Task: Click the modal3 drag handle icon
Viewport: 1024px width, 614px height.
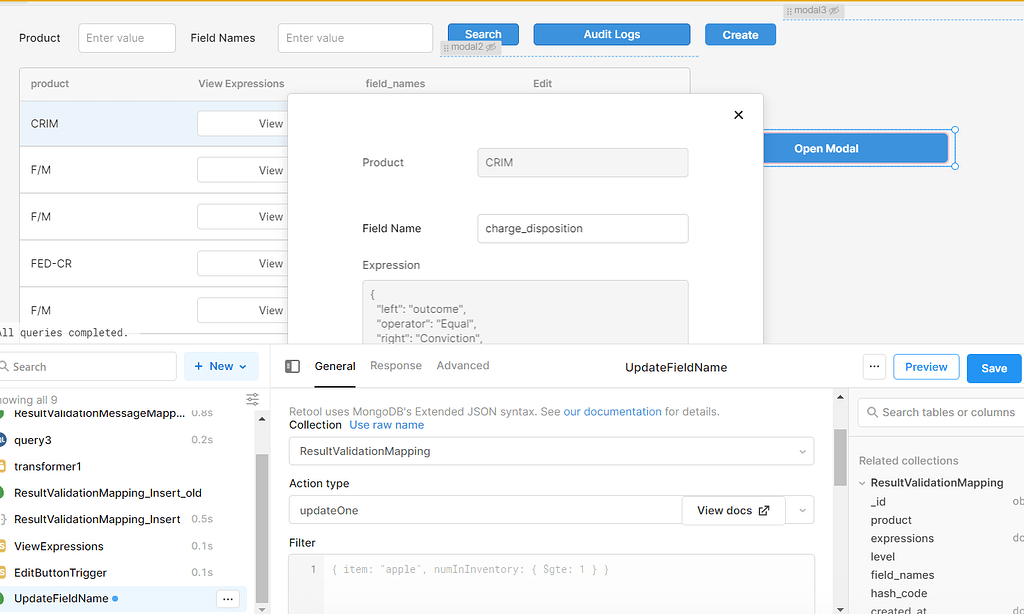Action: (x=789, y=11)
